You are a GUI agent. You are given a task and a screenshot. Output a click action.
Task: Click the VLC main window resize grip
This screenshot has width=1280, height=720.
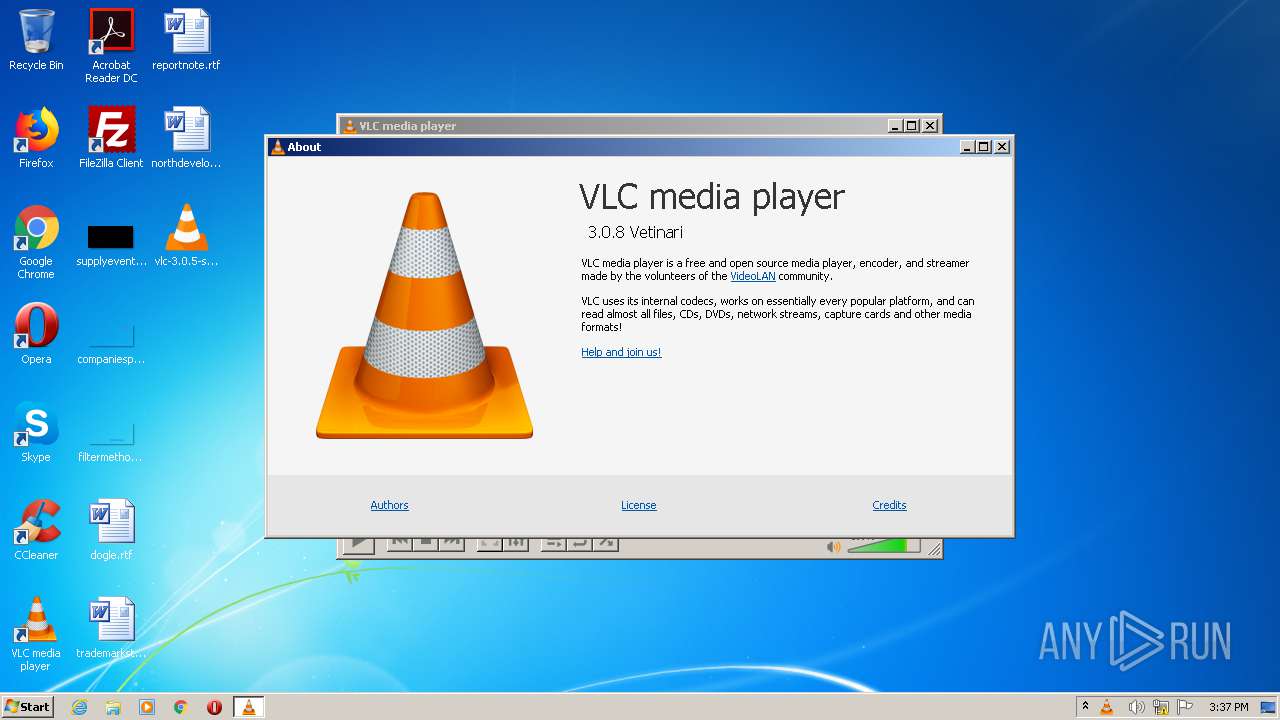(x=935, y=549)
